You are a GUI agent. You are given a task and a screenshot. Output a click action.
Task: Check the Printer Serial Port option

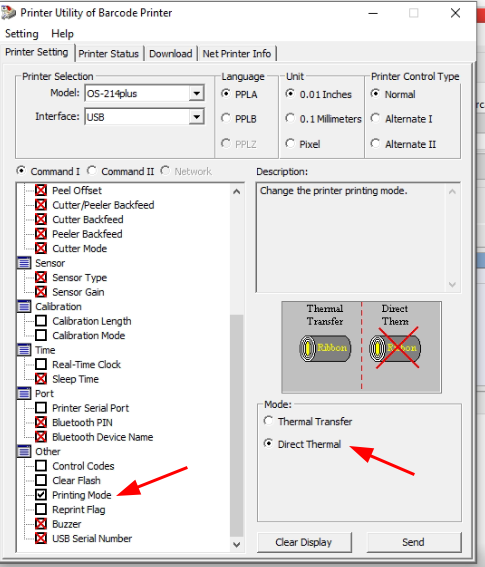click(x=41, y=408)
